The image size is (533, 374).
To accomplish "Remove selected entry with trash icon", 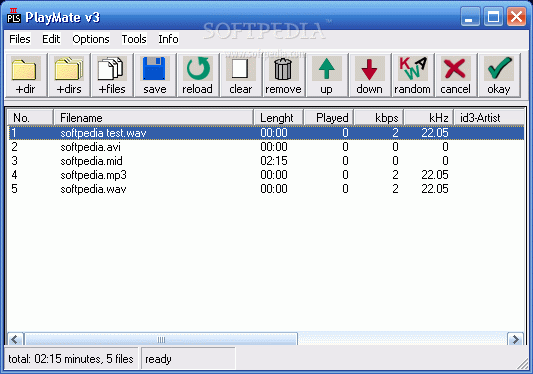I will click(x=283, y=75).
